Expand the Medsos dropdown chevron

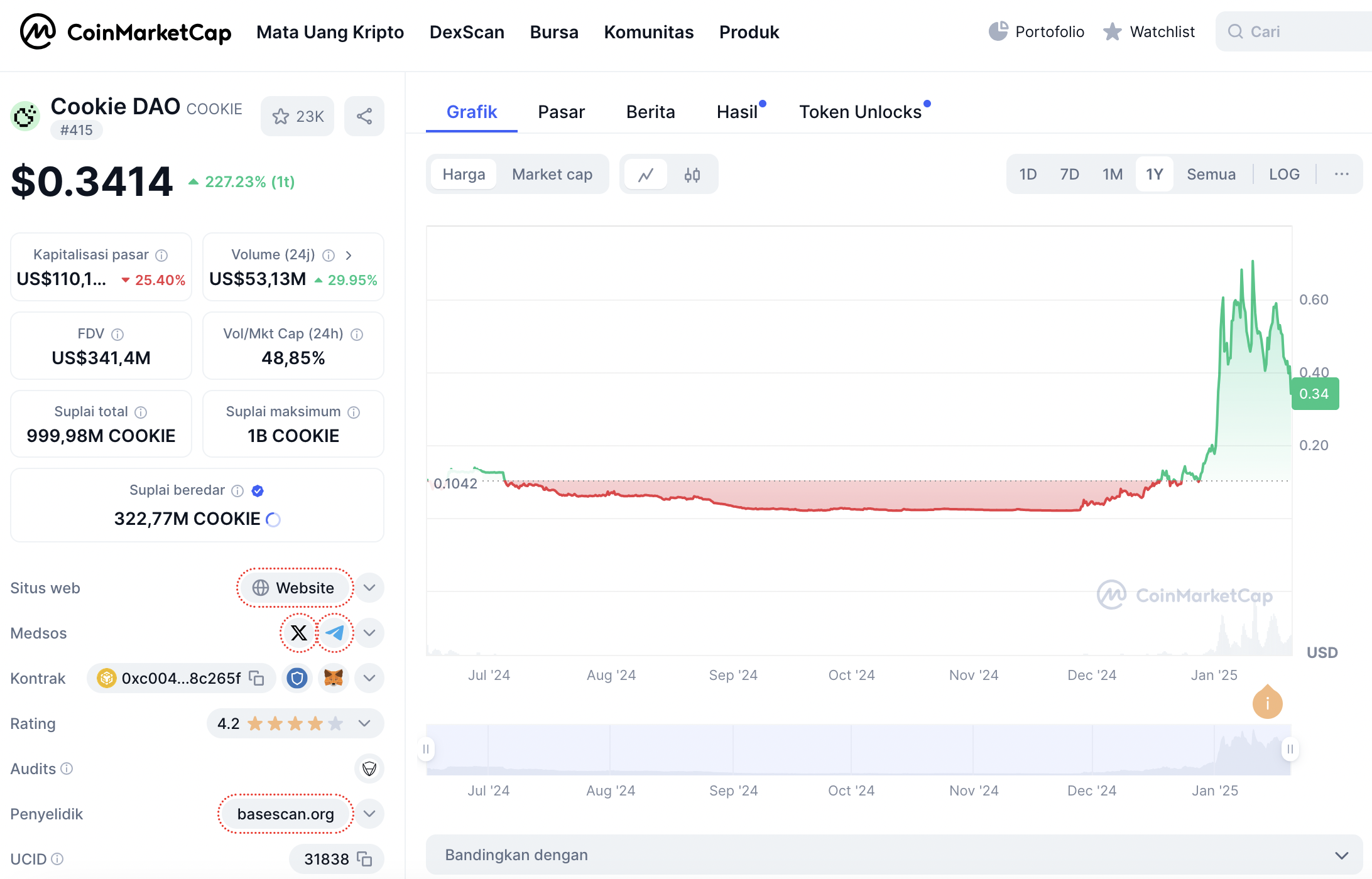pos(369,633)
